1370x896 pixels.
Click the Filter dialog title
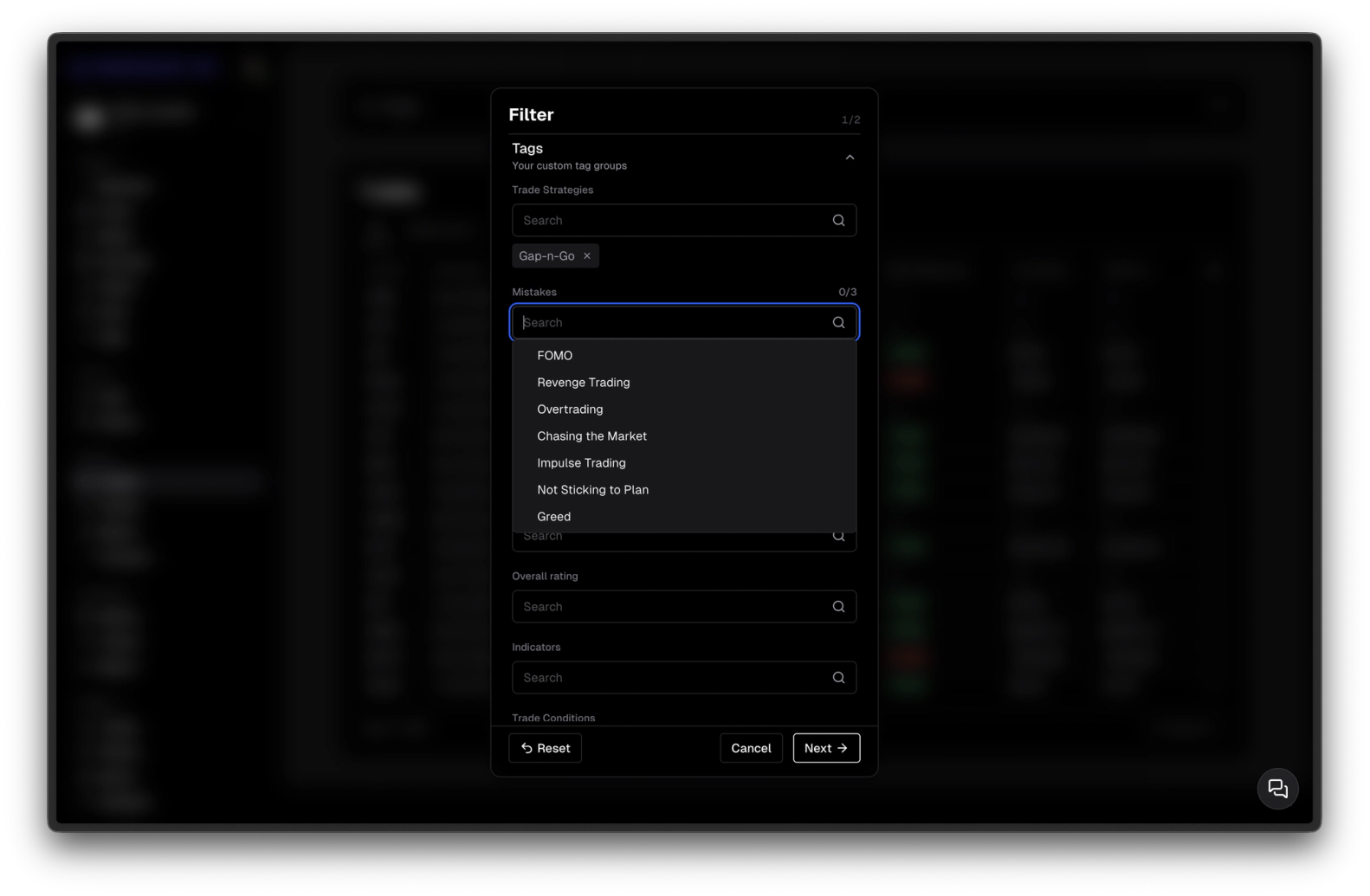pyautogui.click(x=531, y=115)
